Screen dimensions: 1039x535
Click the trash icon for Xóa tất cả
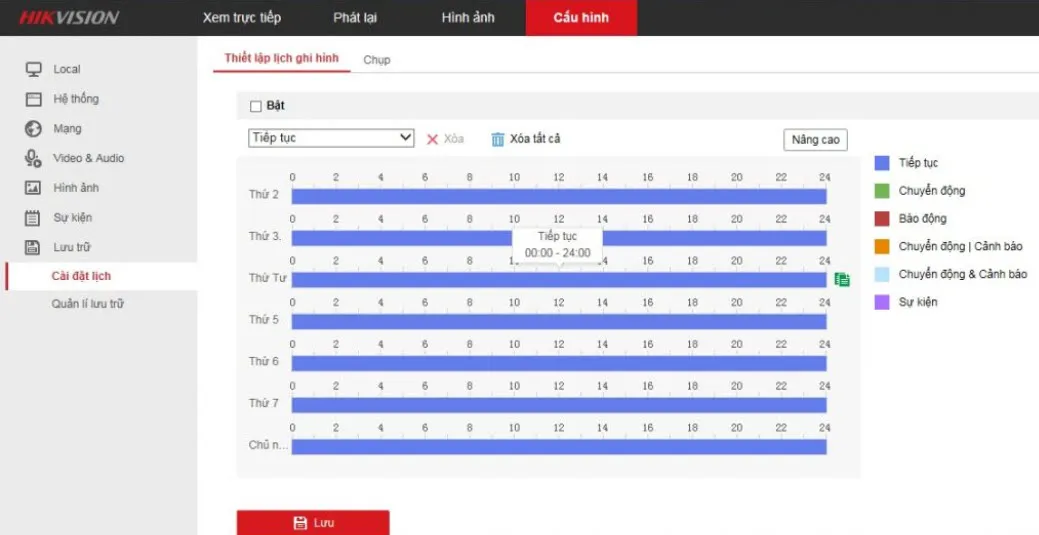point(498,139)
